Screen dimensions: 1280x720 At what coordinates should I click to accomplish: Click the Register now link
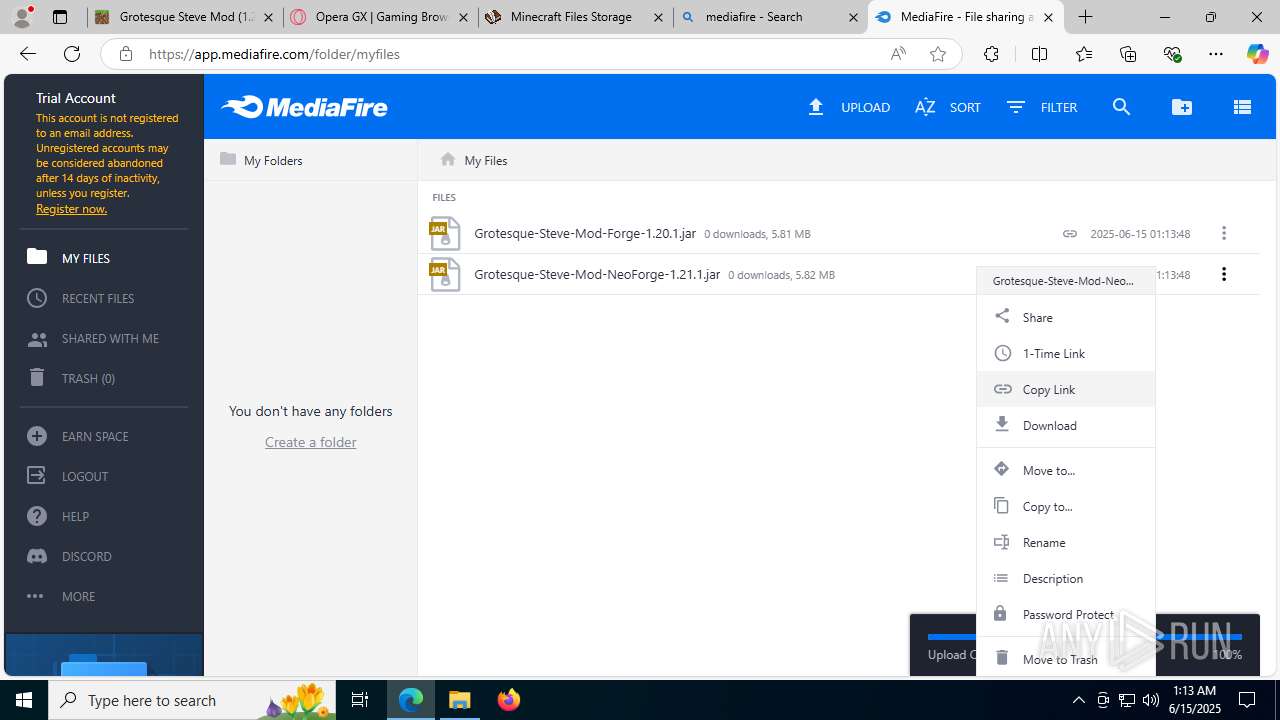(x=71, y=209)
